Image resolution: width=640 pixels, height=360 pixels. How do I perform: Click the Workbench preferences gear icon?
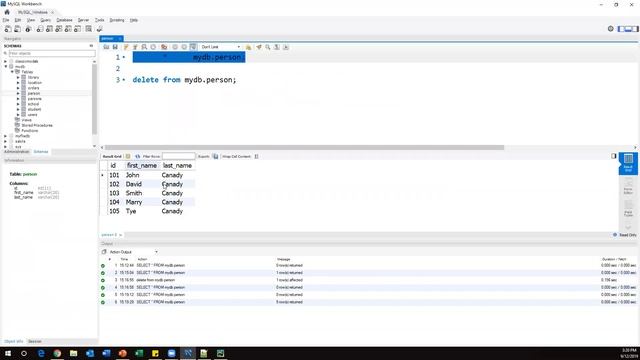pos(611,29)
